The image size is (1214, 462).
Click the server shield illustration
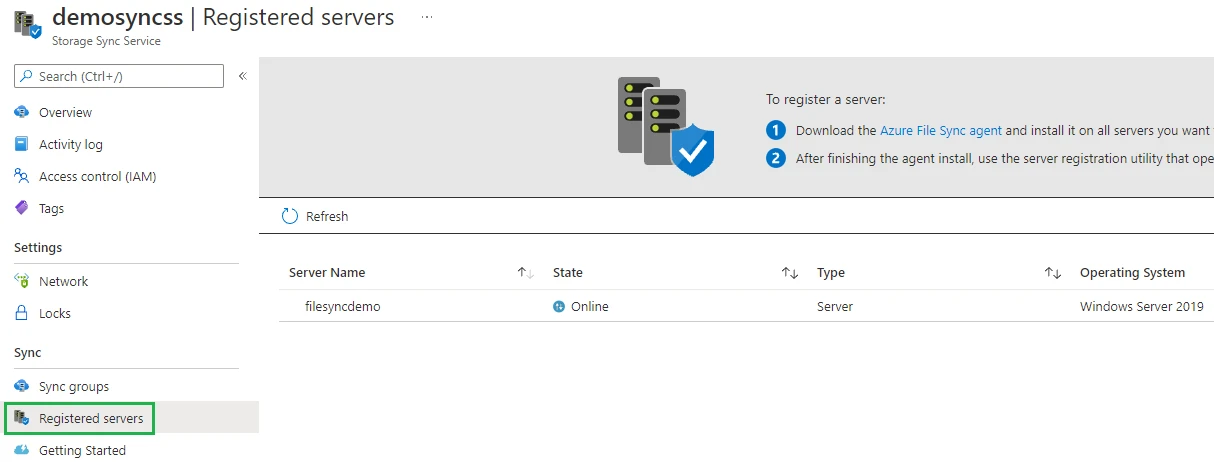[x=666, y=127]
